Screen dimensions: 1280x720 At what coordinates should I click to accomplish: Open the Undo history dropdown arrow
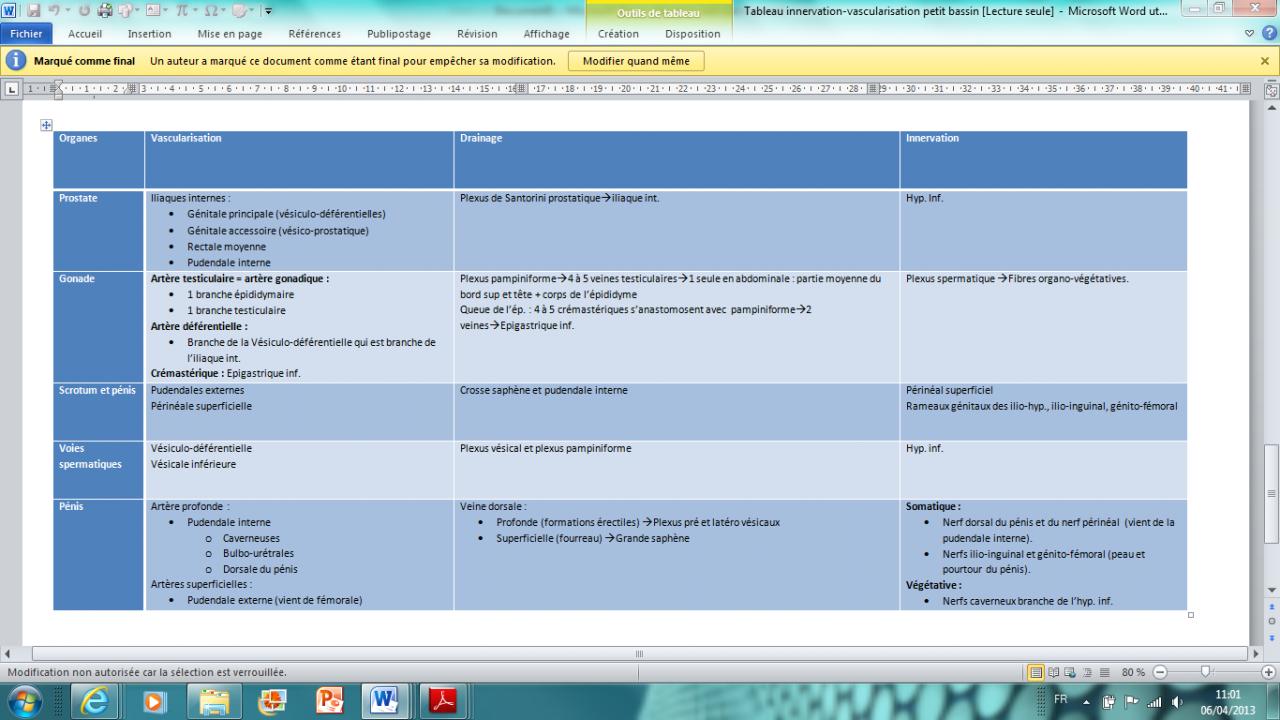(68, 11)
